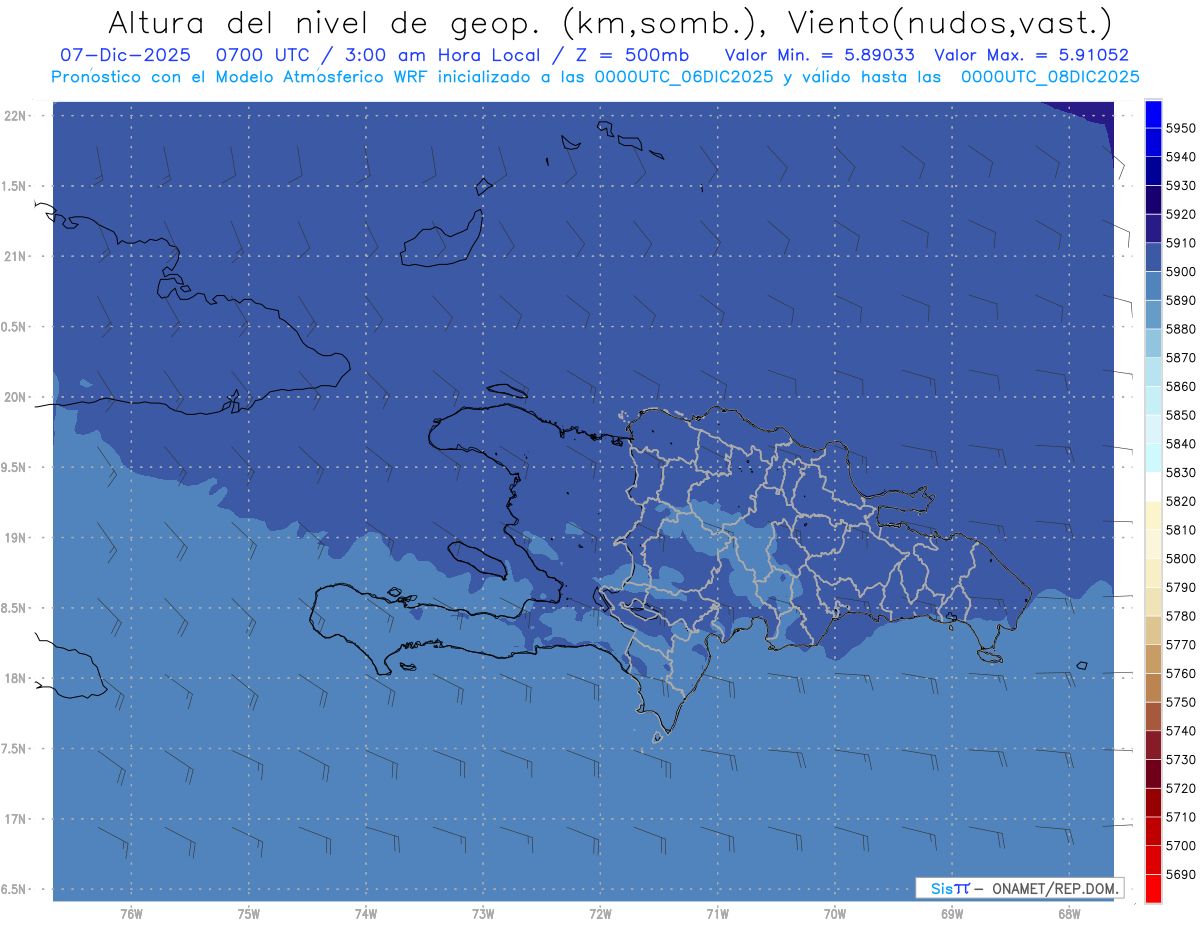The height and width of the screenshot is (927, 1200).
Task: Click the '68W' longitude axis label
Action: pos(1069,913)
